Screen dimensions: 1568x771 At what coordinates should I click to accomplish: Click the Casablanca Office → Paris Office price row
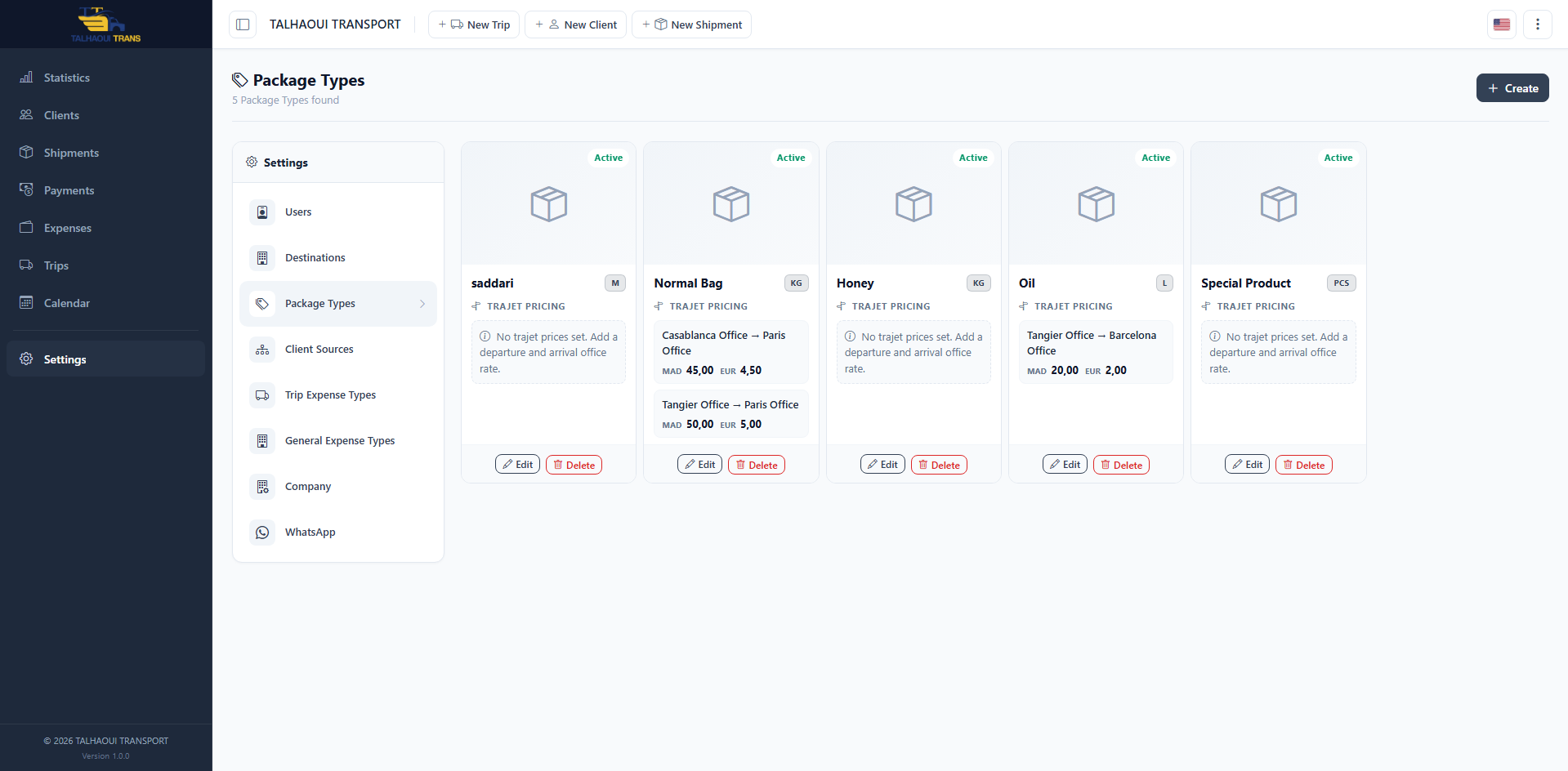click(731, 352)
